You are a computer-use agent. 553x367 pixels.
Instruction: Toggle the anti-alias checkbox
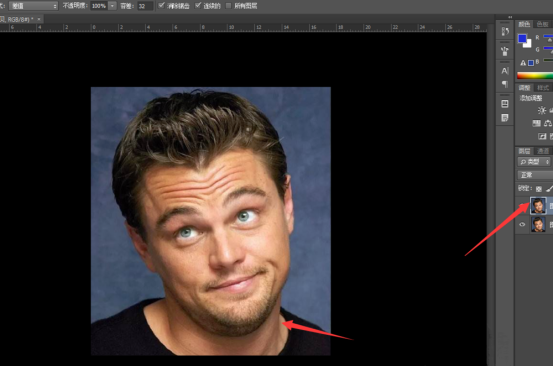coord(161,6)
